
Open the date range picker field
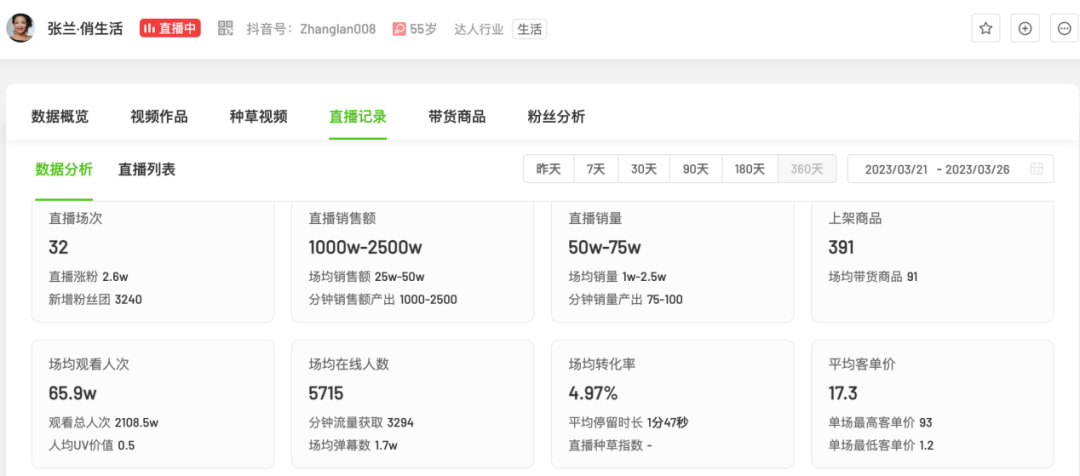click(938, 169)
